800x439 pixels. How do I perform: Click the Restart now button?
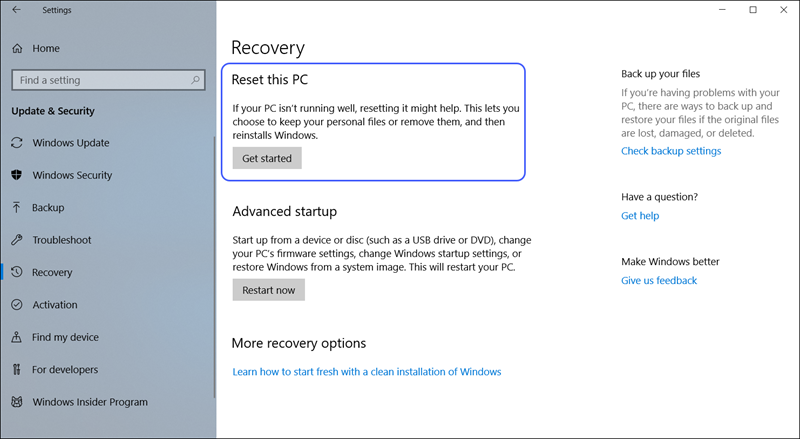tap(268, 290)
